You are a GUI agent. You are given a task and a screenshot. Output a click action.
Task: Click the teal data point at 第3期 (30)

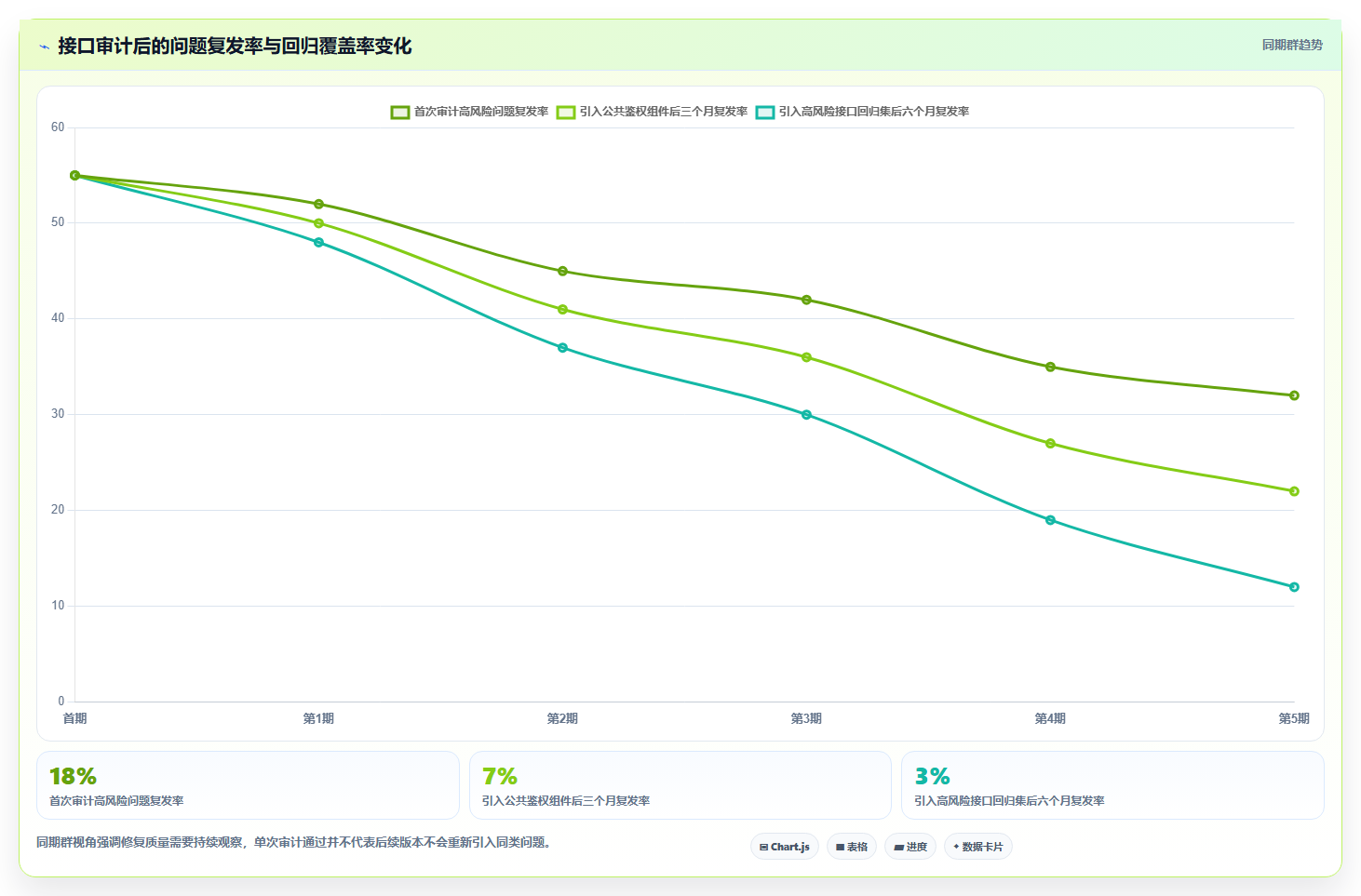point(806,414)
